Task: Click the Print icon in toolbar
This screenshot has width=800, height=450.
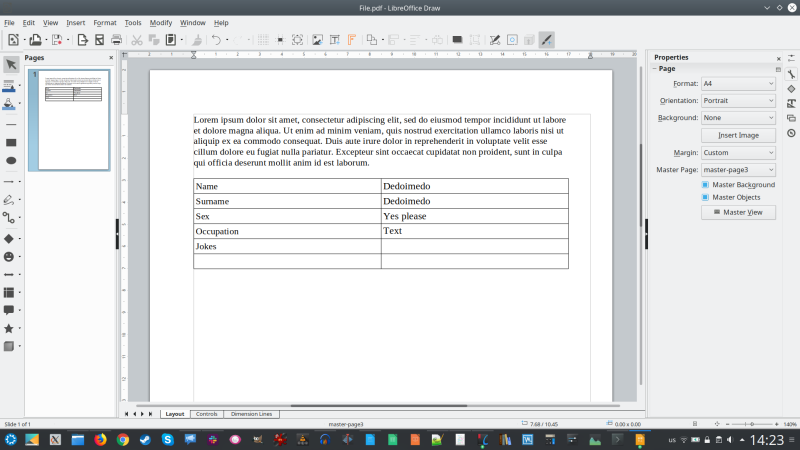Action: pos(116,40)
